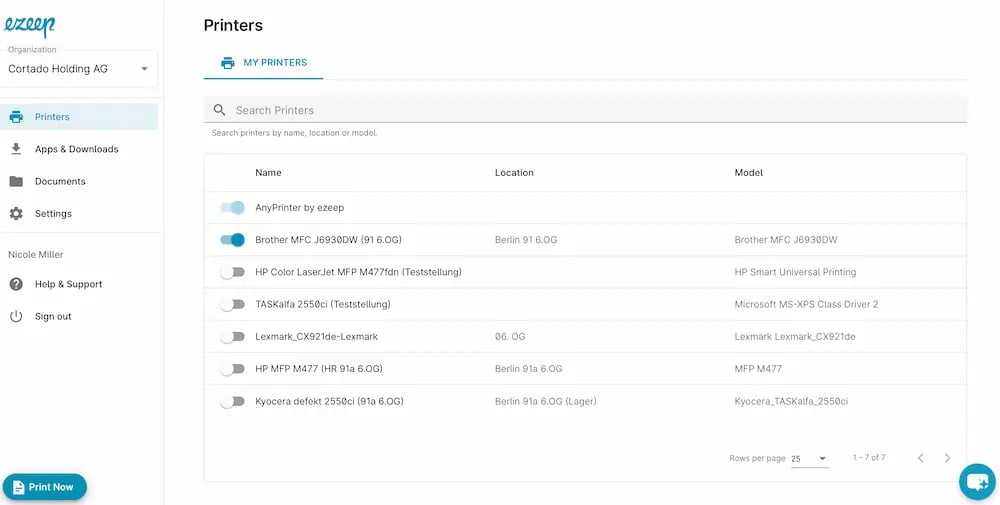Disable the Brother MFC J6930DW toggle
Viewport: 1000px width, 505px height.
[x=232, y=240]
